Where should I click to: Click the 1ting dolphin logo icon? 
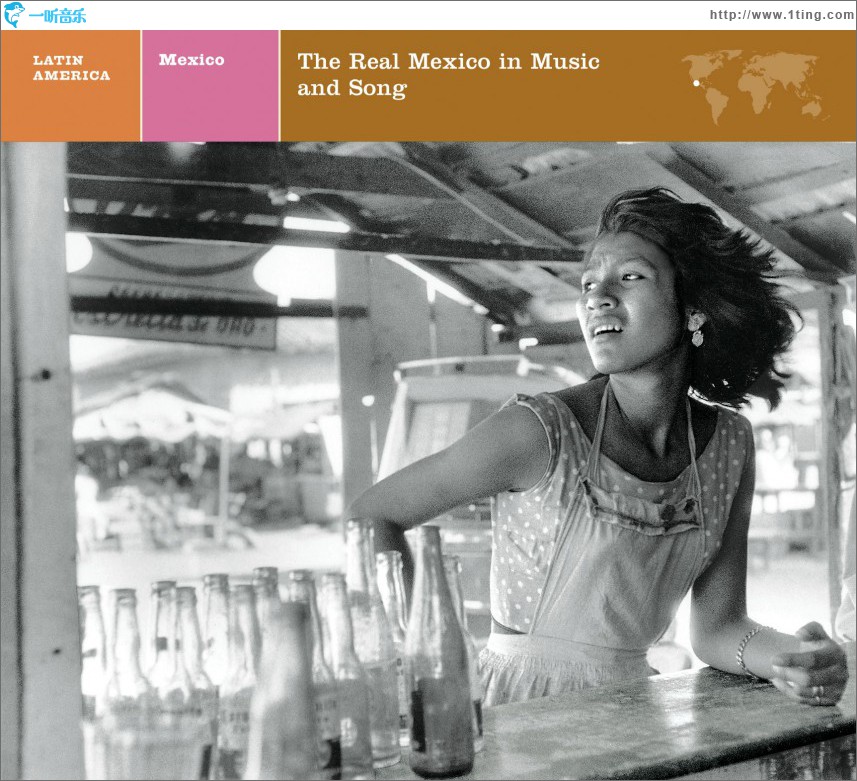[14, 14]
